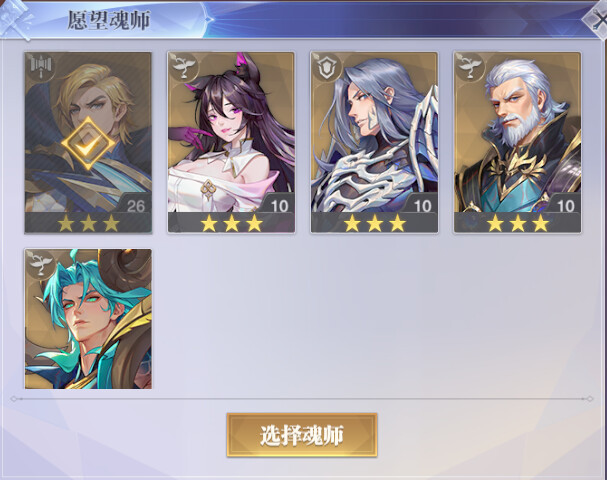Screen dimensions: 607x480
Task: Click the level 10 badge on the bearded elder
Action: pos(564,205)
